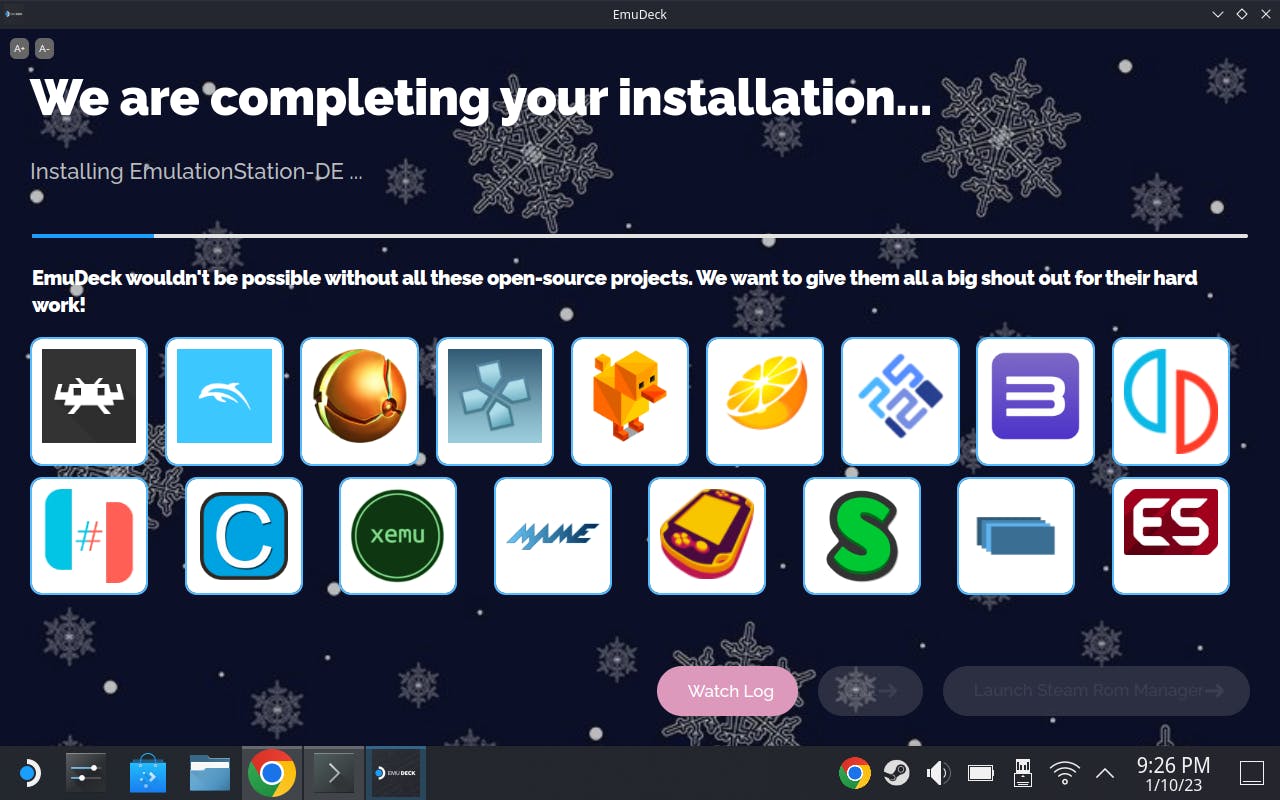
Task: Click the stacked blue layers icon tile
Action: click(x=1016, y=536)
